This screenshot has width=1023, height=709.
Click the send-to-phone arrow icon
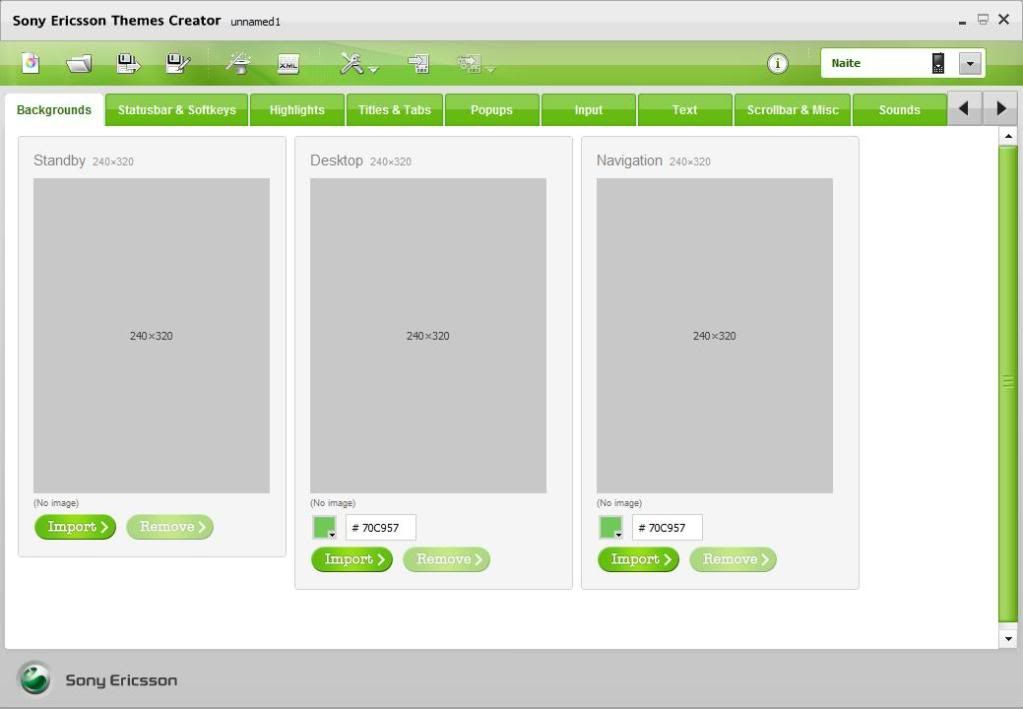click(x=418, y=63)
